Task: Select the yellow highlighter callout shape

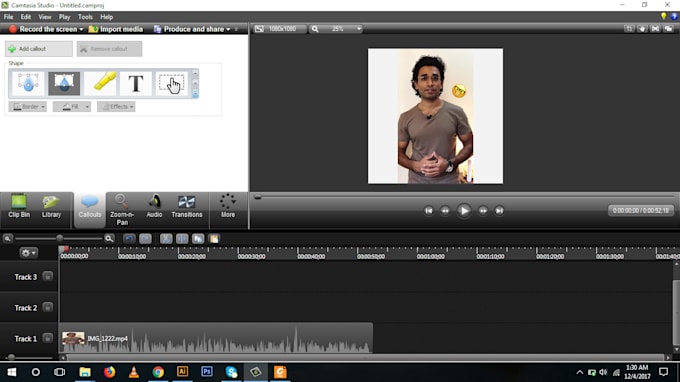Action: click(x=100, y=83)
